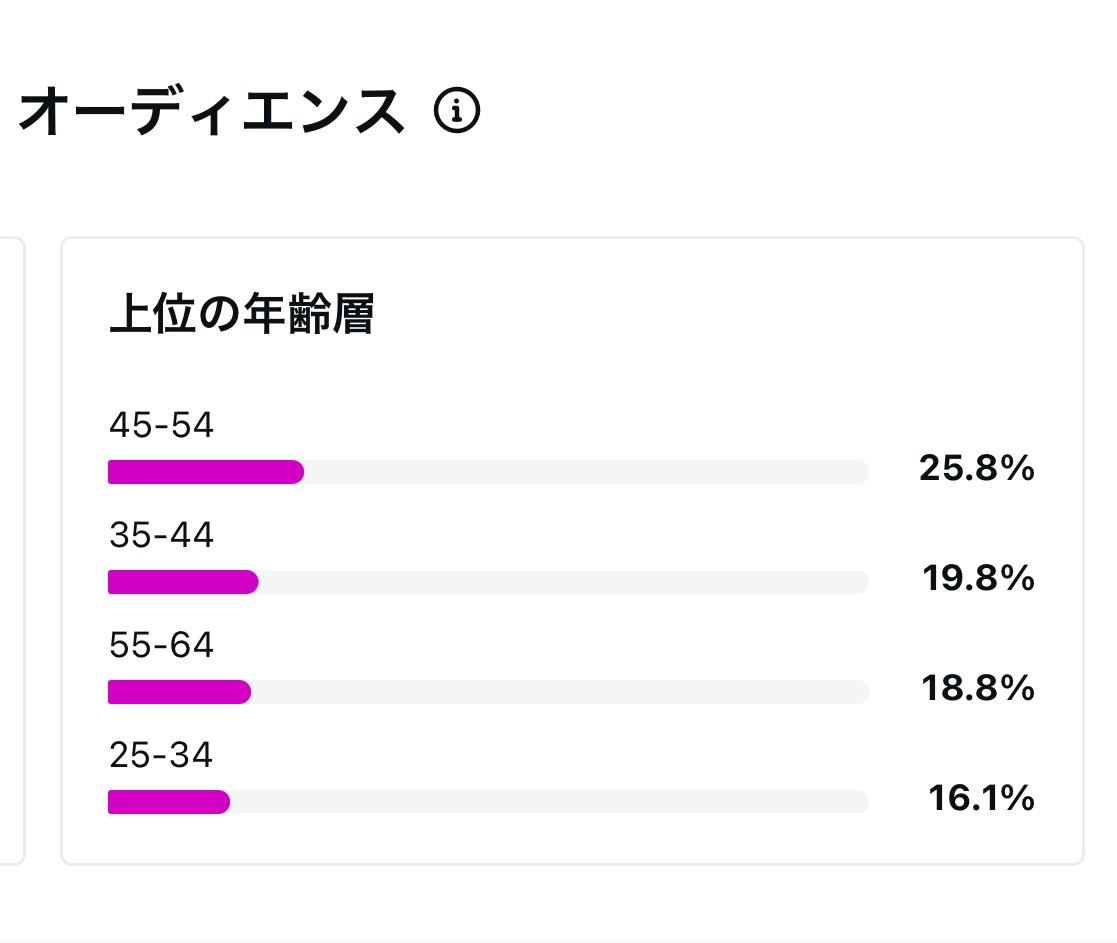
Task: Select the 16.1% percentage value
Action: [980, 798]
